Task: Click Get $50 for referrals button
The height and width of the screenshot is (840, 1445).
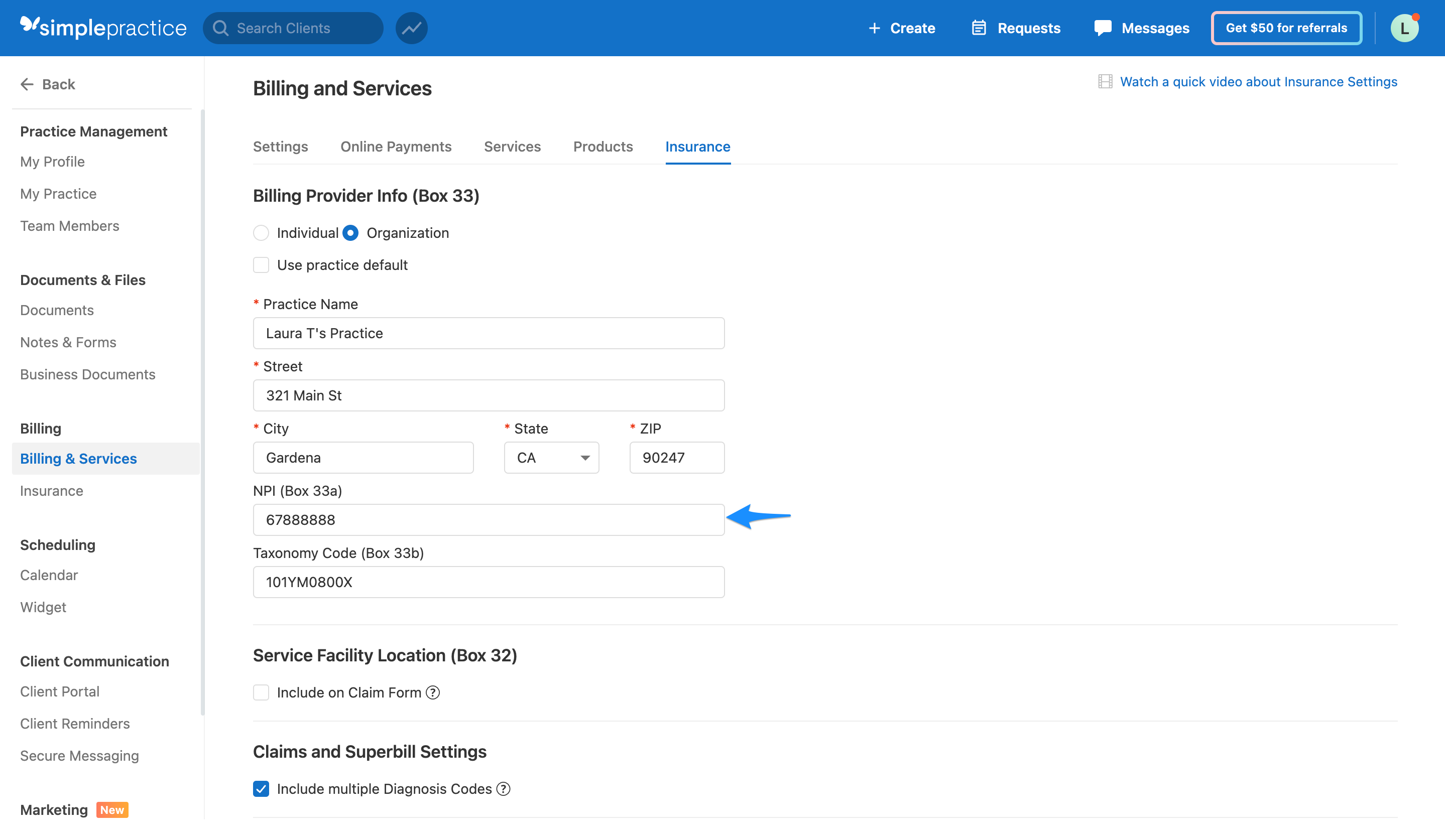Action: tap(1286, 28)
